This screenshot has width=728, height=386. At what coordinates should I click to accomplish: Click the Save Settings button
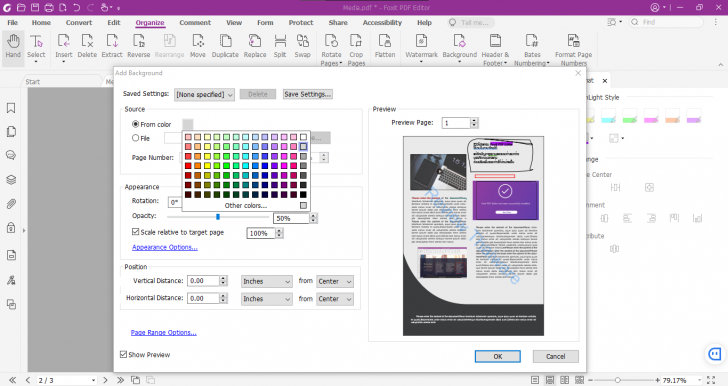click(308, 94)
